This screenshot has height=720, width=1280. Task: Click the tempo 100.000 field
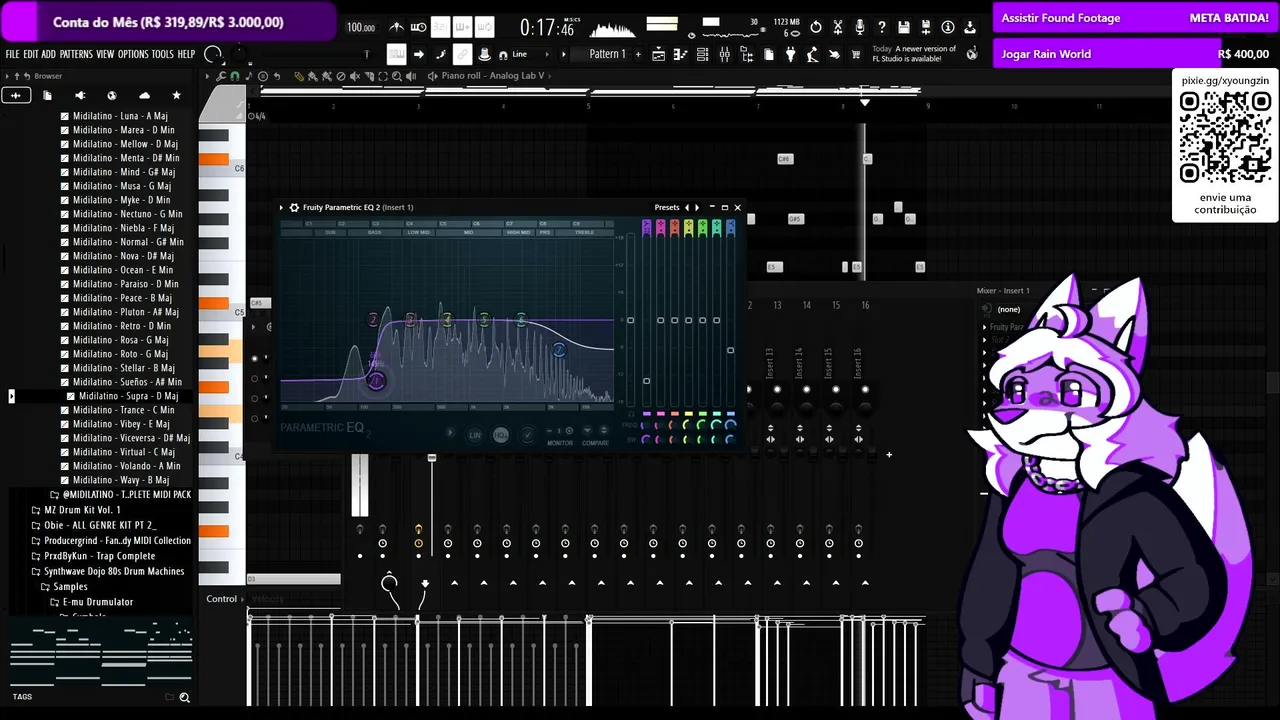click(361, 28)
